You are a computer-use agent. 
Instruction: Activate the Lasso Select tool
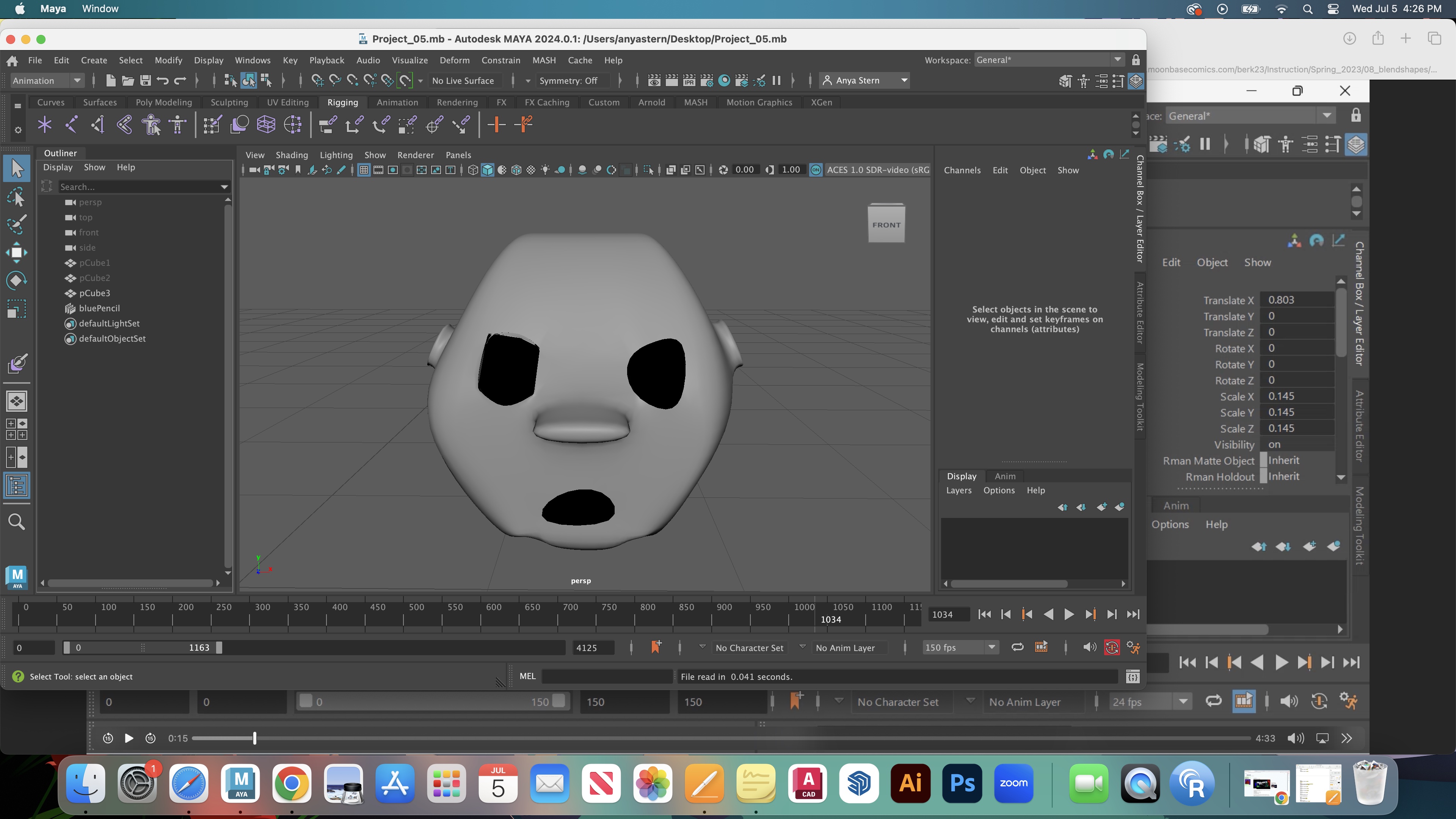tap(16, 196)
